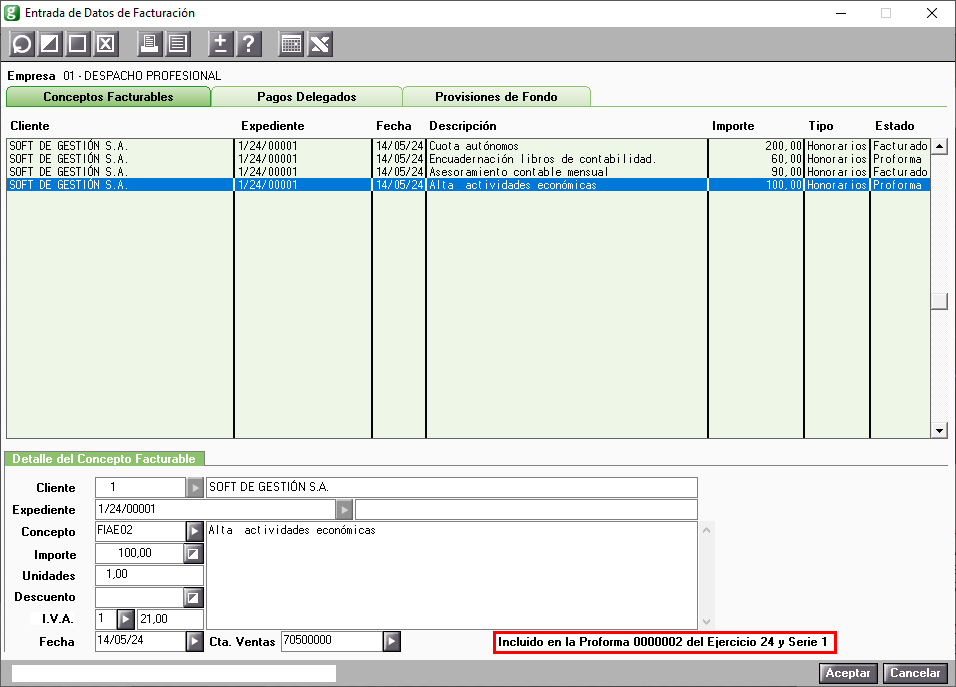Switch to the Conceptos Facturables tab
The image size is (956, 687).
(x=109, y=97)
